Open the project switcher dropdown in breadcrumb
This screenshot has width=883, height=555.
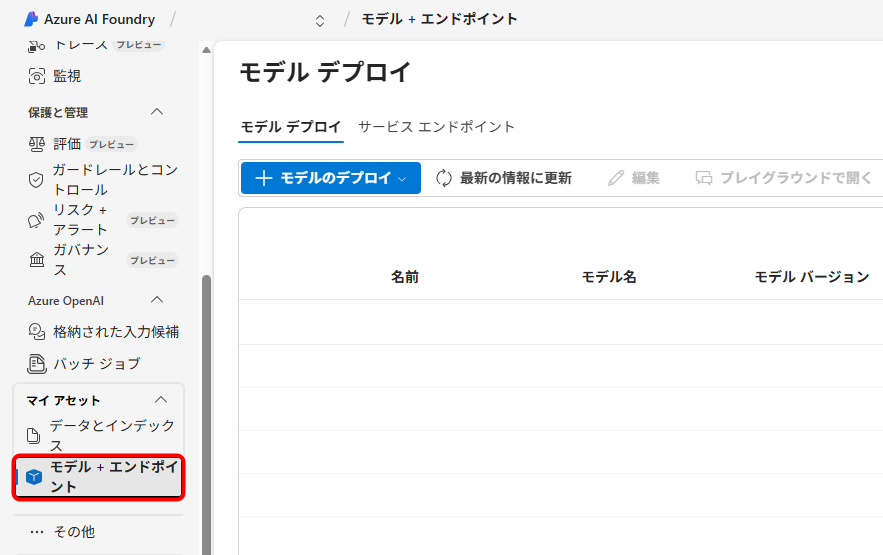(320, 20)
